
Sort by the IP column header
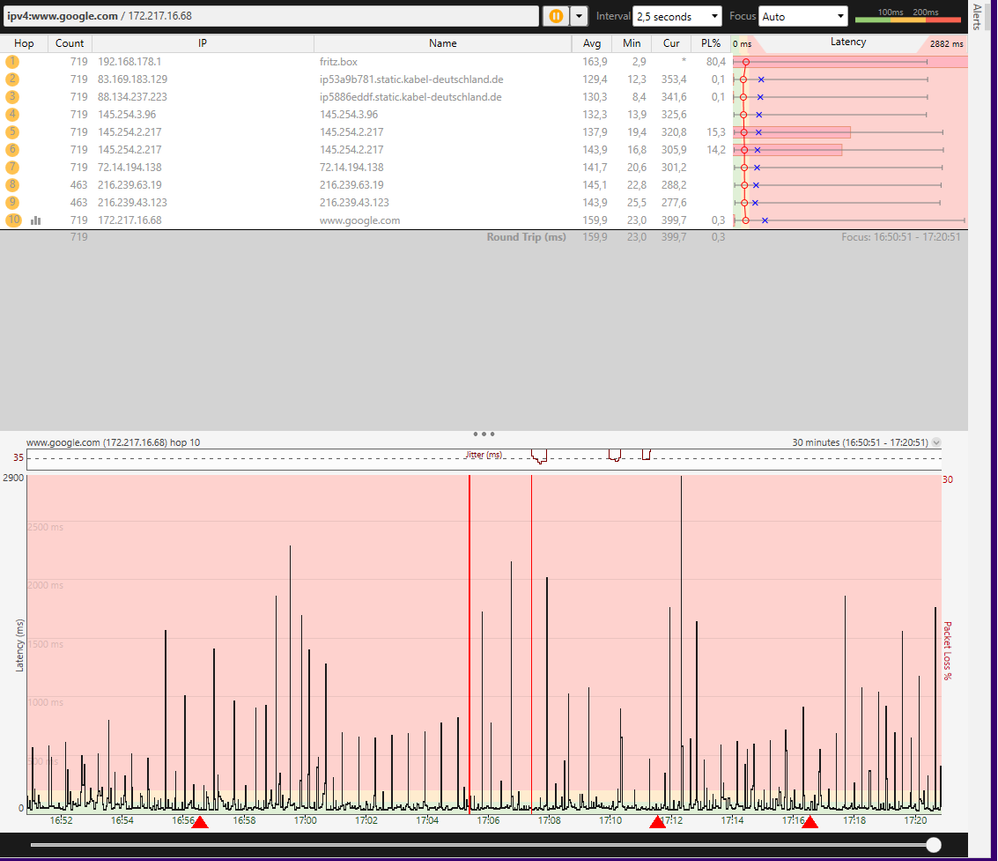tap(202, 43)
